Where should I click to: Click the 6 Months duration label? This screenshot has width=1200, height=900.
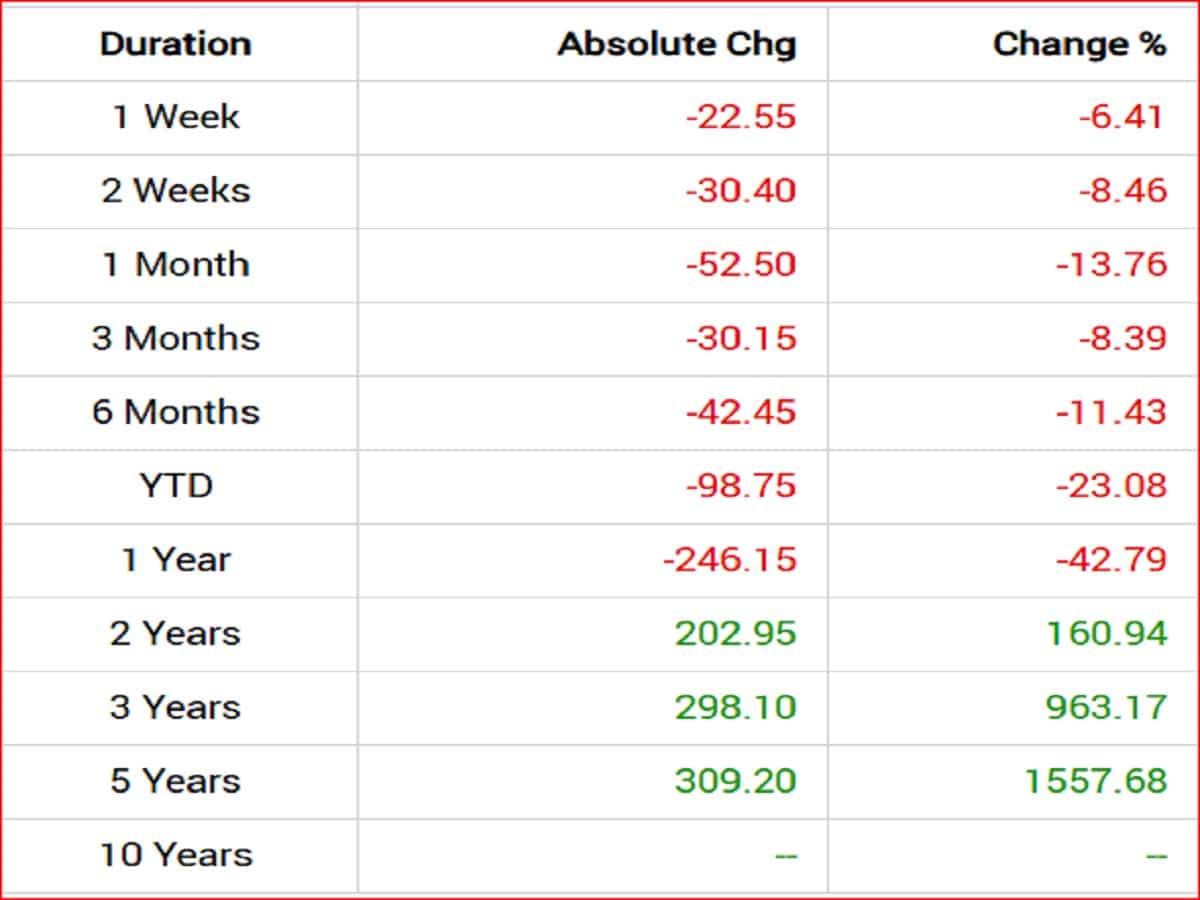[x=176, y=412]
